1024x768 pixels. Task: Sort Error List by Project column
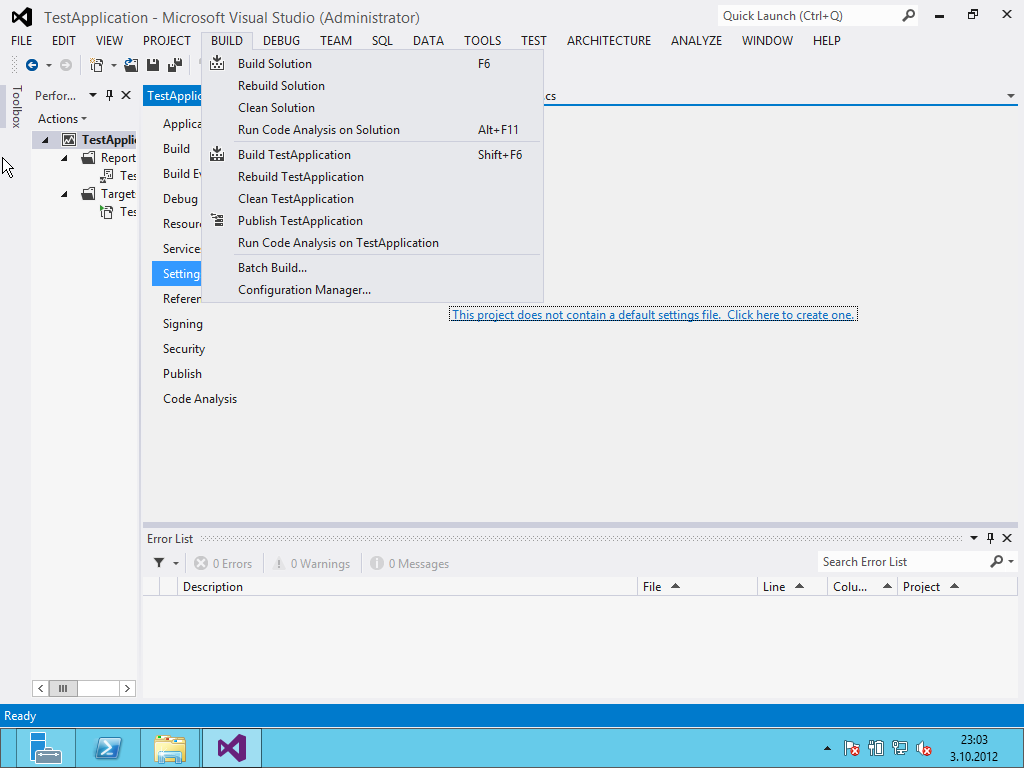(x=957, y=586)
